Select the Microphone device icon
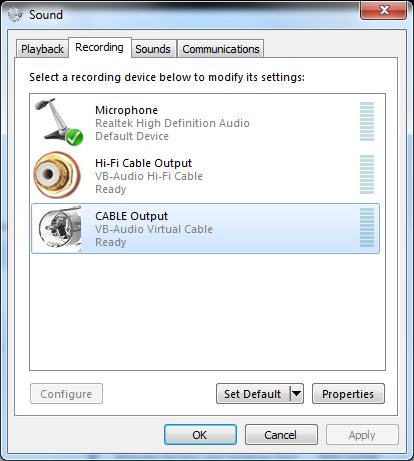Image resolution: width=414 pixels, height=461 pixels. [x=59, y=122]
